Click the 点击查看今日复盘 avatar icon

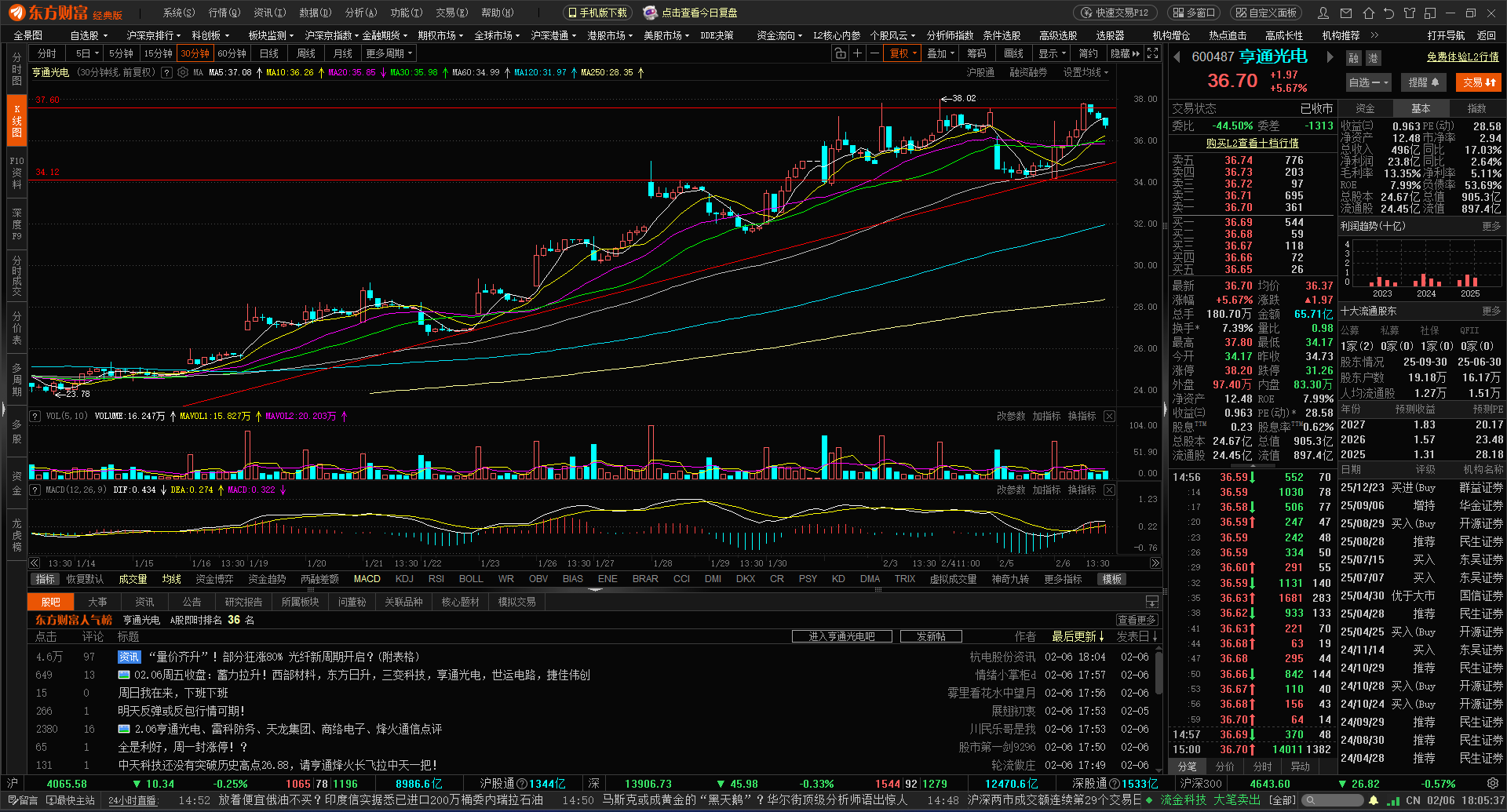tap(650, 13)
